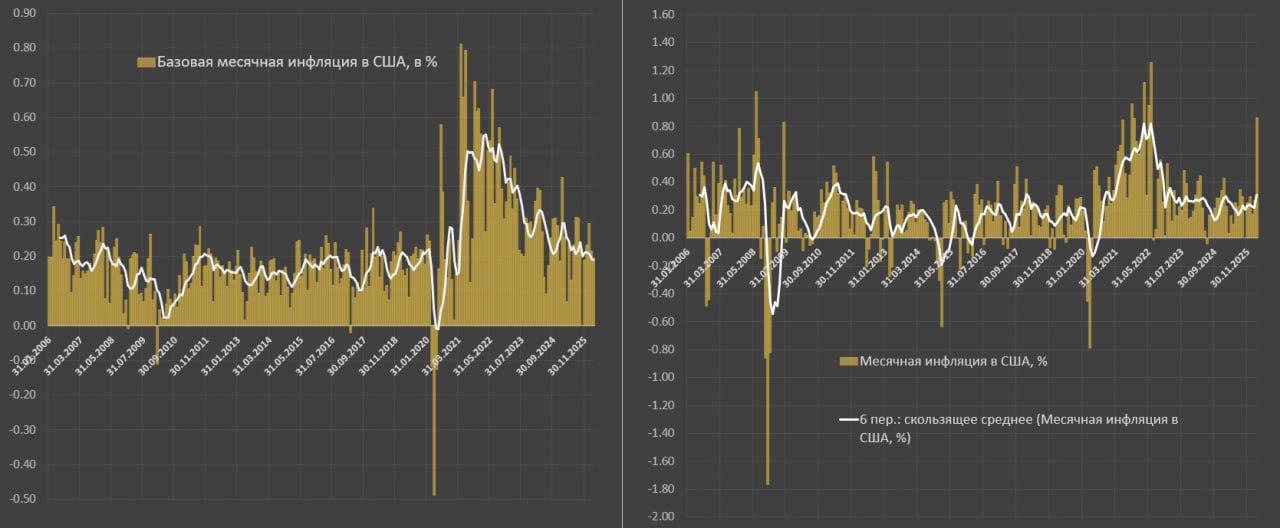Select the 0.00 label on right chart axis
This screenshot has height=528, width=1280.
(x=663, y=238)
